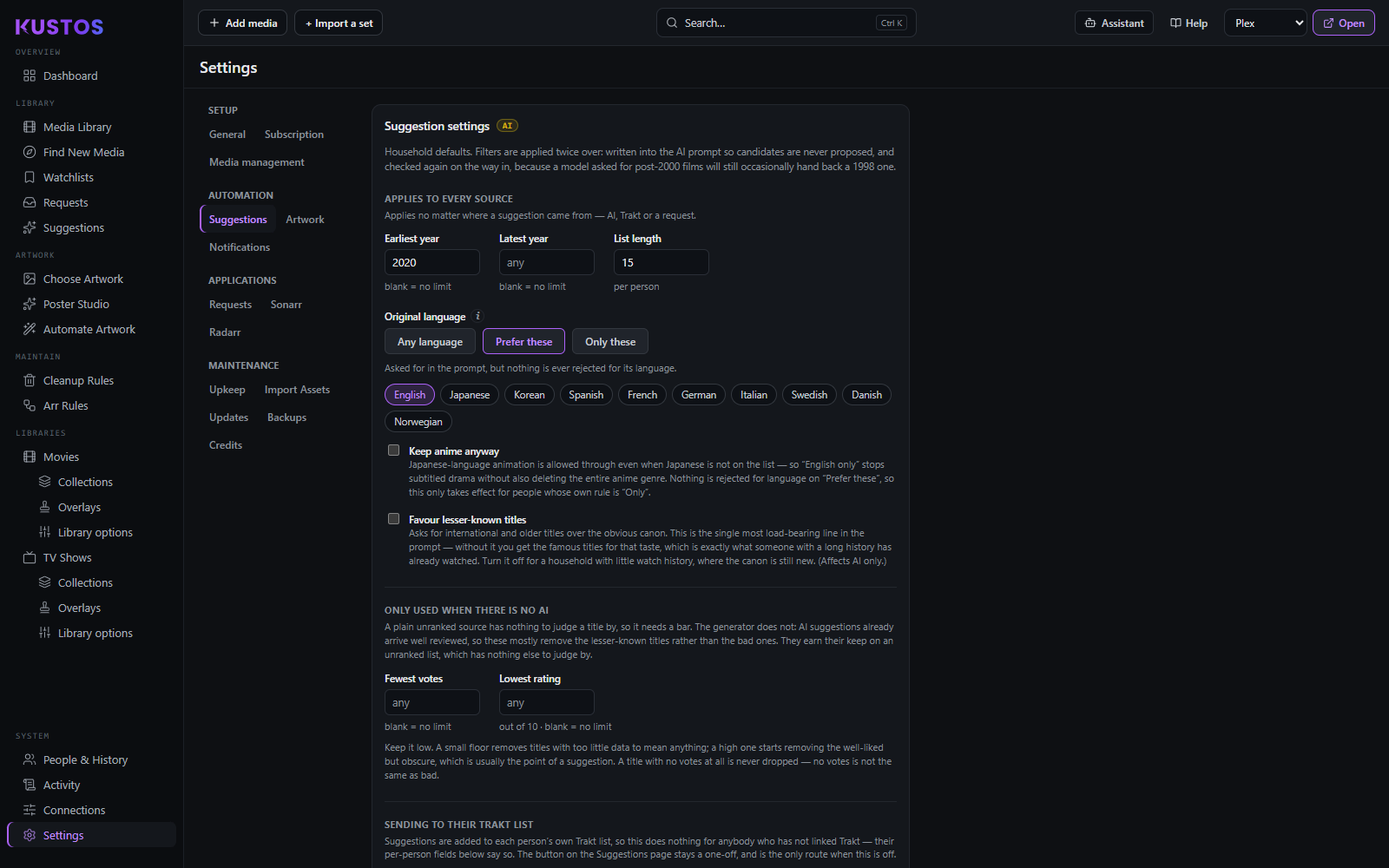Click the Cleanup Rules trash icon
Screen dimensions: 1389x868
[30, 380]
